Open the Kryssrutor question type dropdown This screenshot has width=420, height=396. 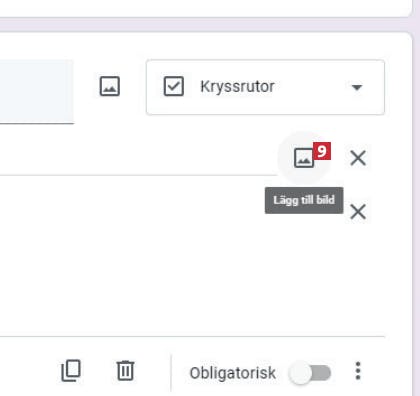click(265, 87)
